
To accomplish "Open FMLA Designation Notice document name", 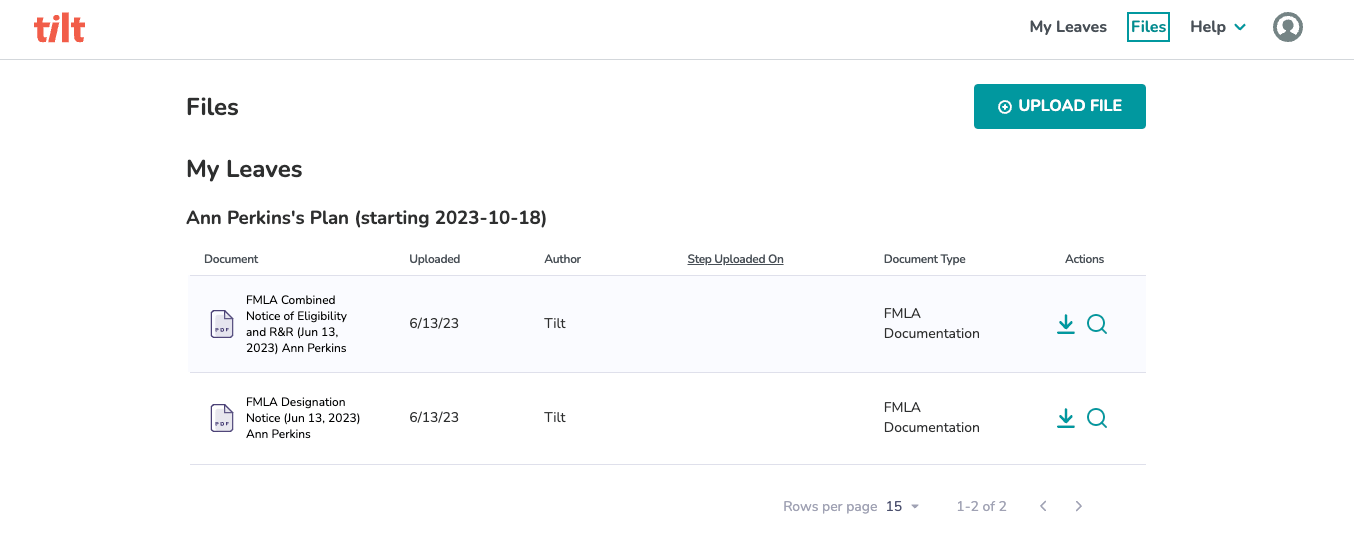I will click(303, 418).
